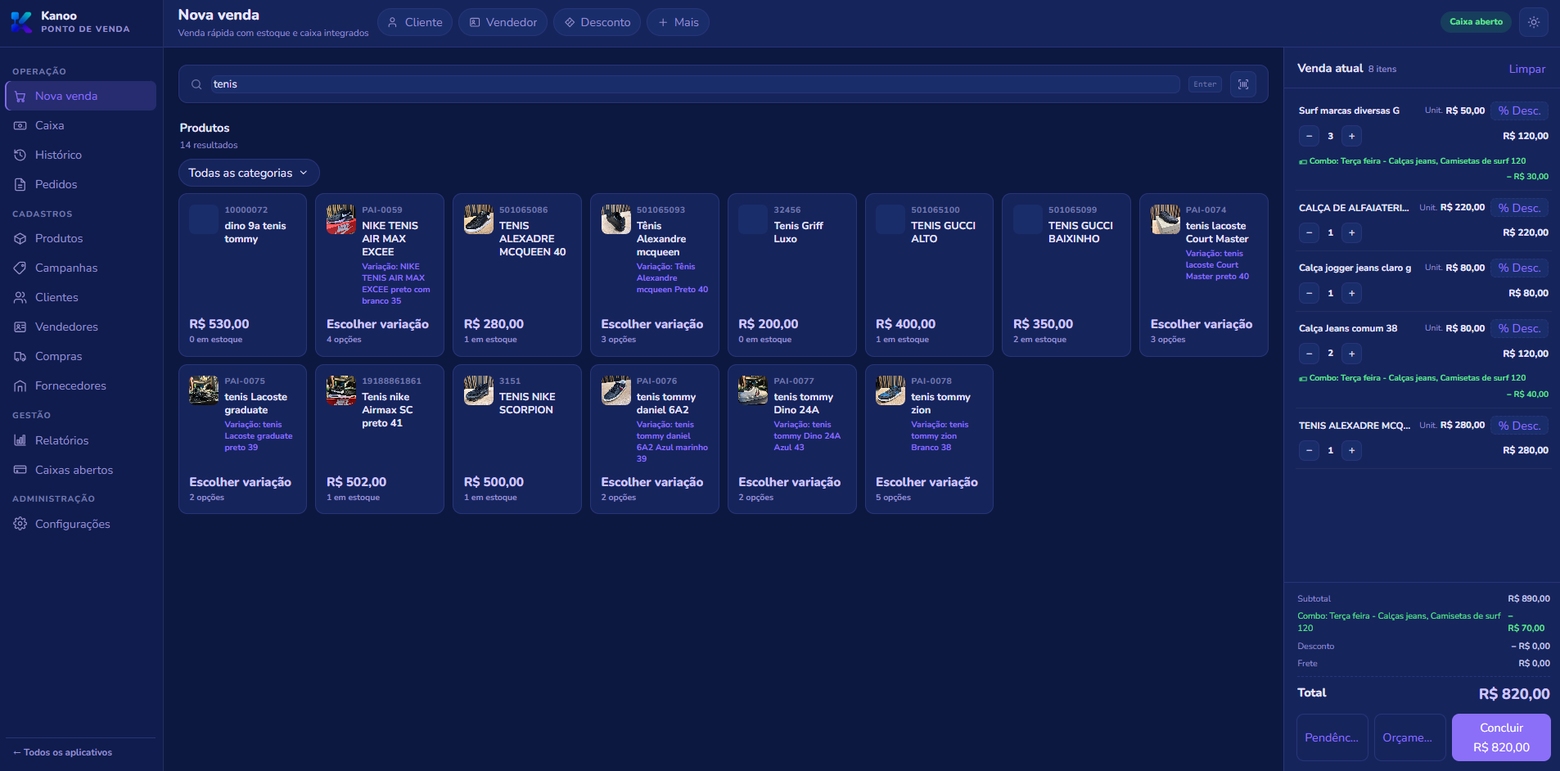Click the Kanoo logo icon
This screenshot has width=1560, height=771.
(21, 22)
